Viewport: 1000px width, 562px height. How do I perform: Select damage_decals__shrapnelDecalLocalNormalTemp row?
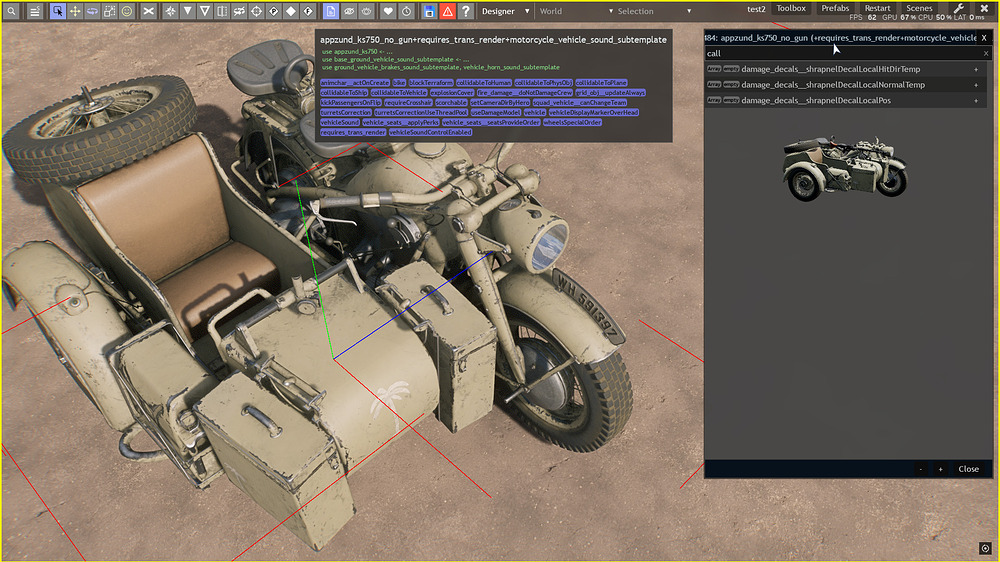(844, 85)
